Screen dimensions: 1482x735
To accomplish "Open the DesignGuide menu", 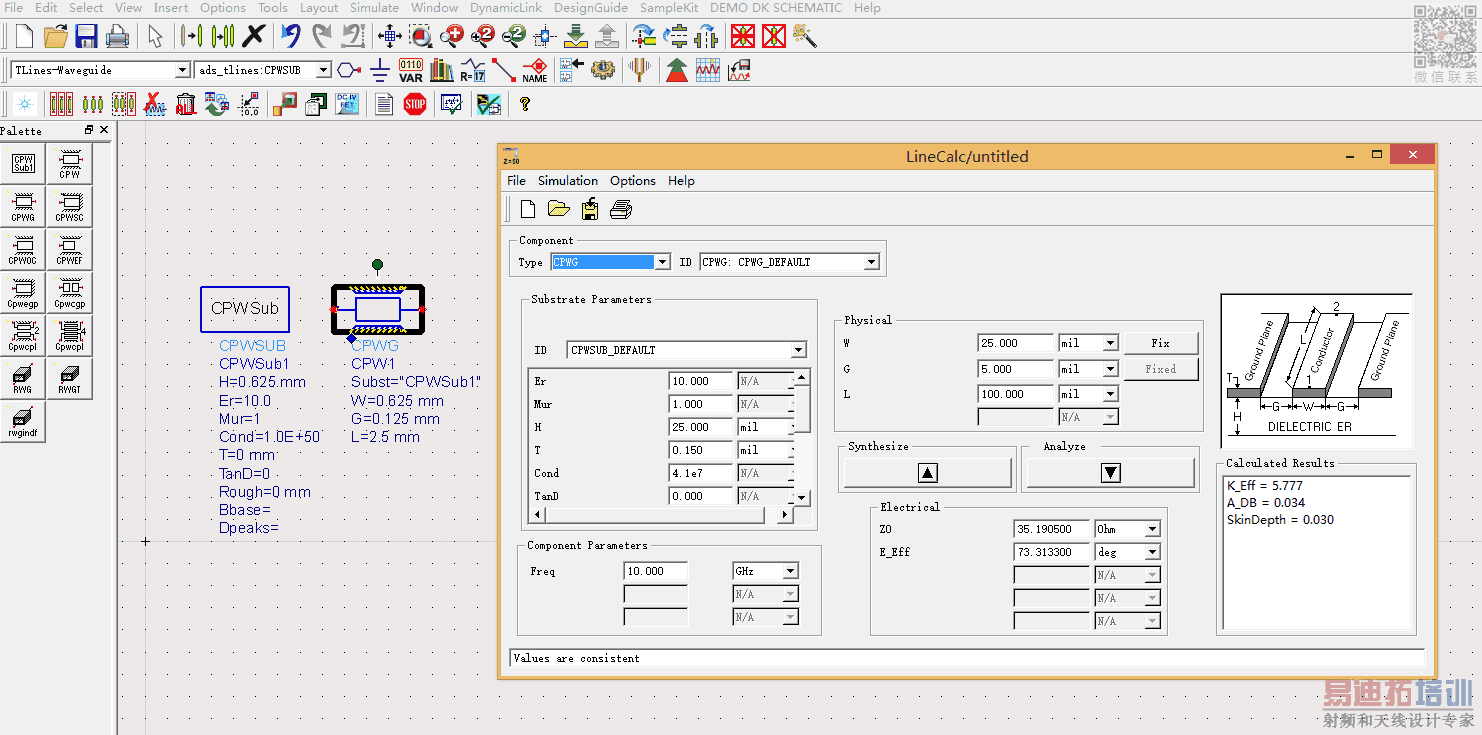I will (x=591, y=8).
